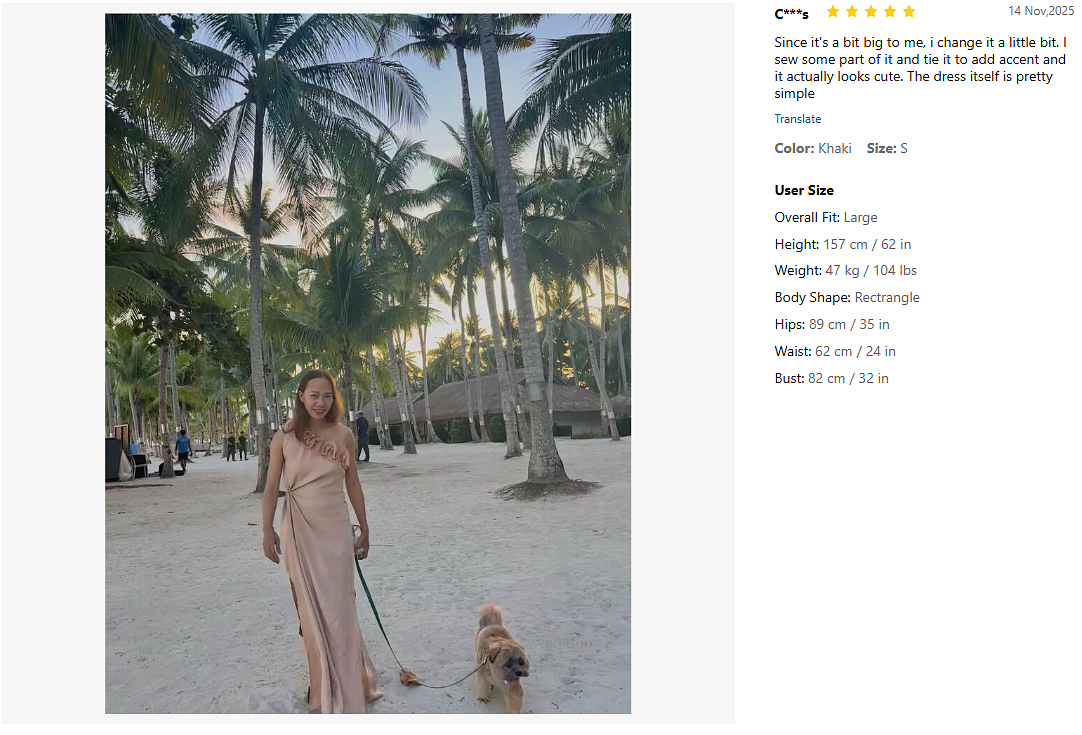Click the Hips 89 cm line

(x=831, y=324)
